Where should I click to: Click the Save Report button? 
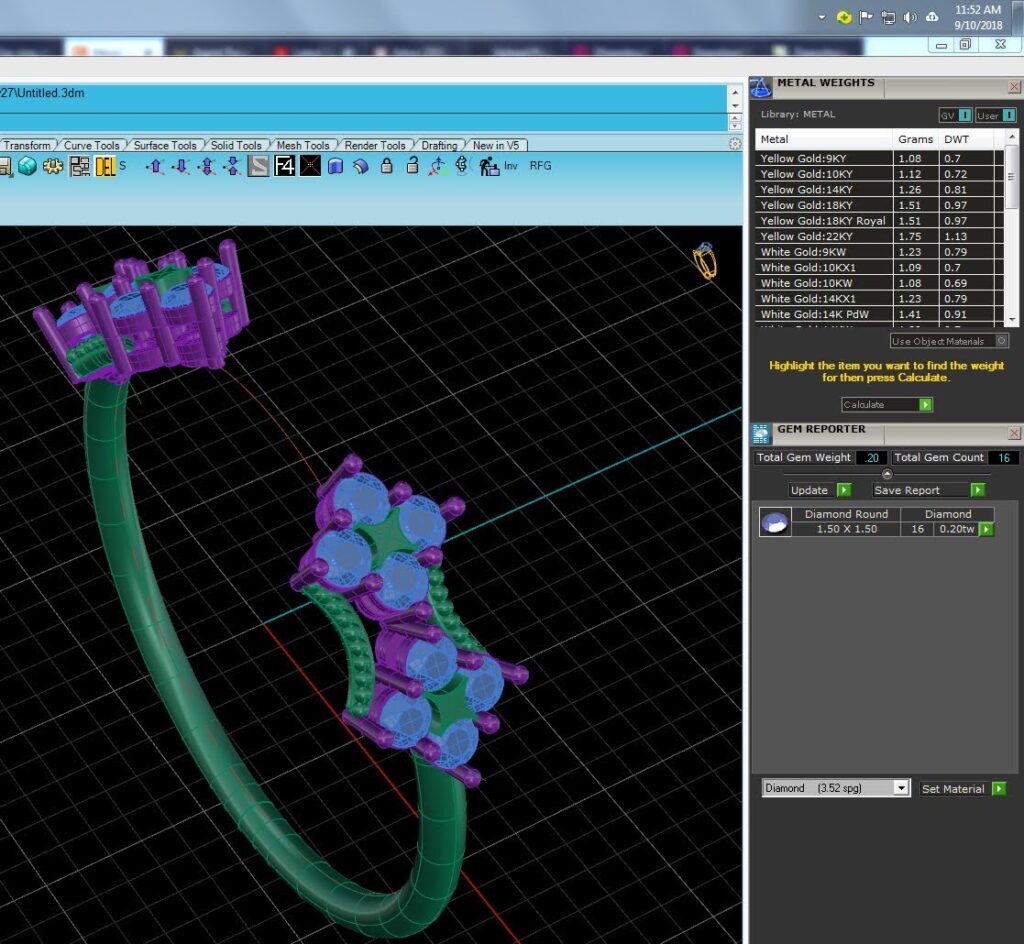929,490
